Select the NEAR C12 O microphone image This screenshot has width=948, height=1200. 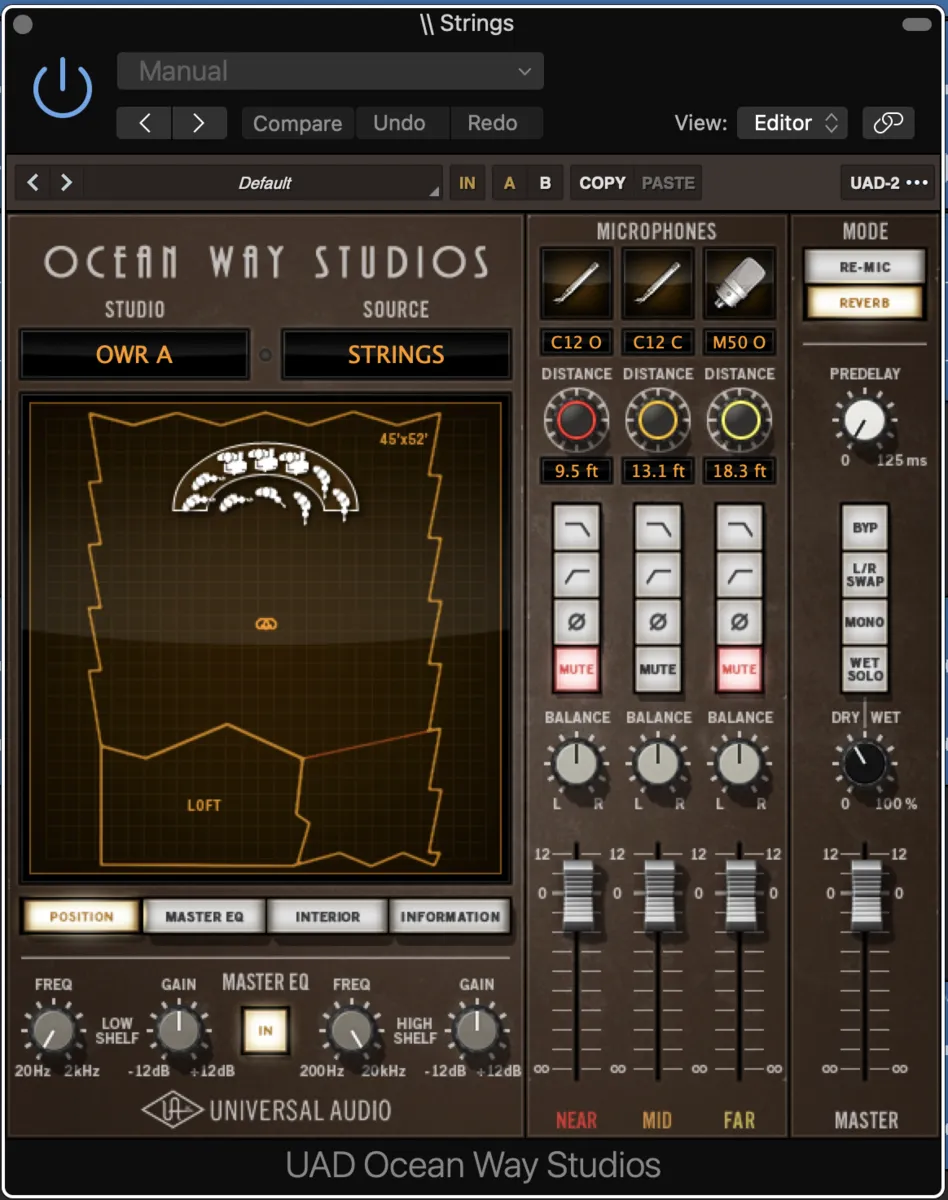[x=576, y=282]
